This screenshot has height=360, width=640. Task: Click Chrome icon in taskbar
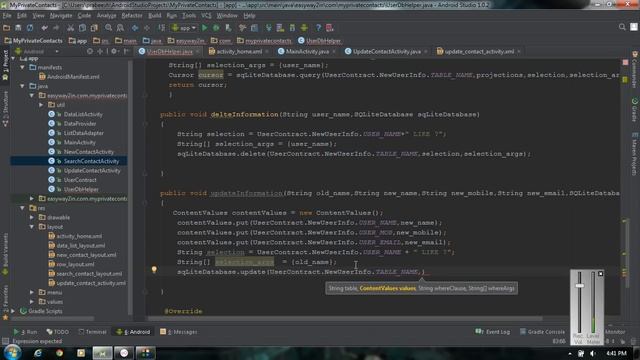(60, 353)
